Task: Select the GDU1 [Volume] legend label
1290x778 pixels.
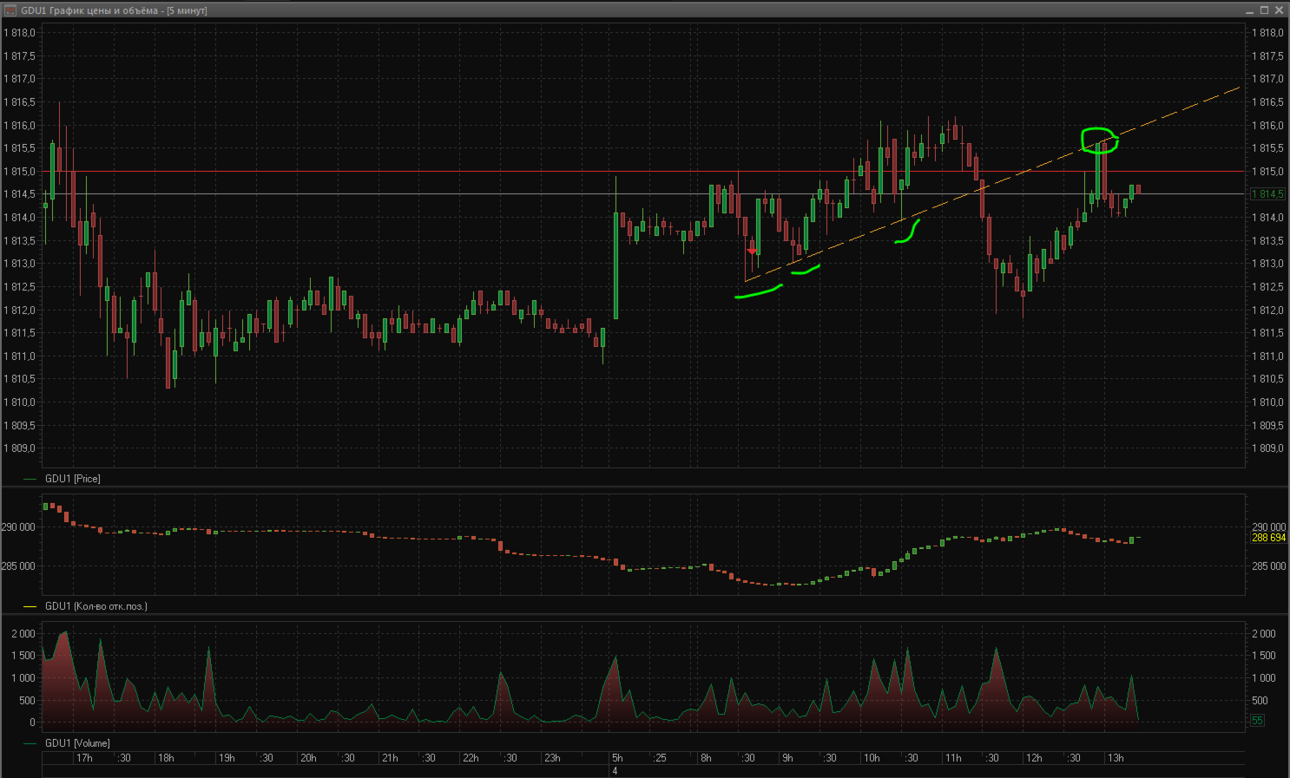Action: [77, 743]
